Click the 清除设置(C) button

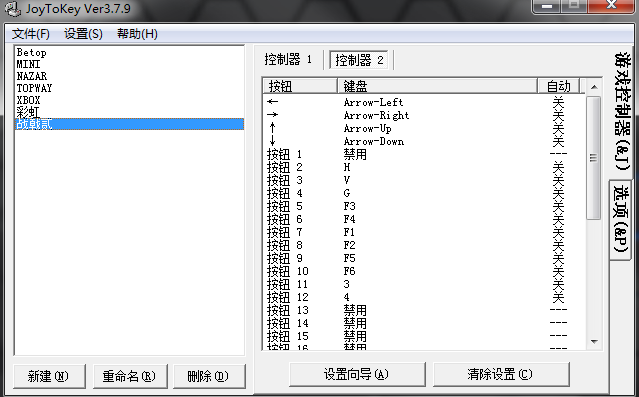point(500,374)
